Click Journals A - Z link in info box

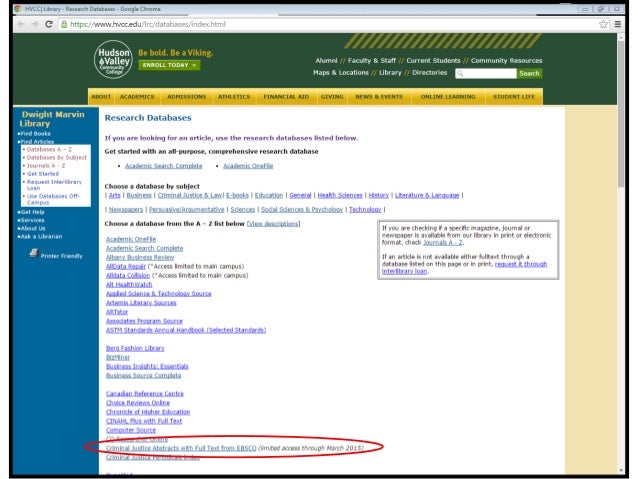443,243
